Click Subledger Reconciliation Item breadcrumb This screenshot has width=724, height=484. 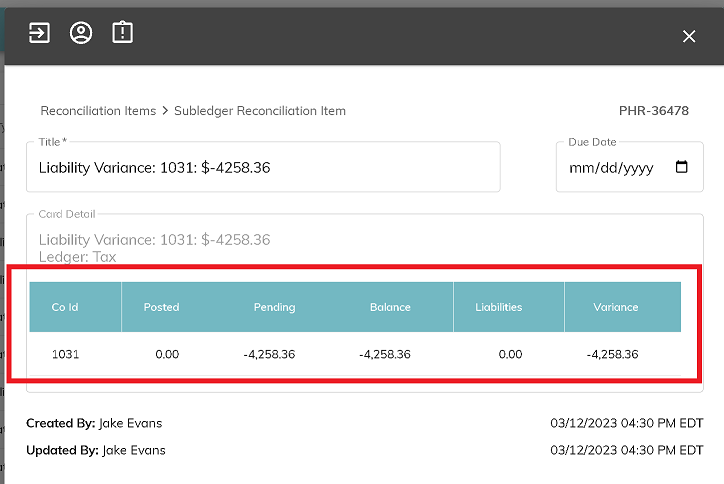point(260,111)
